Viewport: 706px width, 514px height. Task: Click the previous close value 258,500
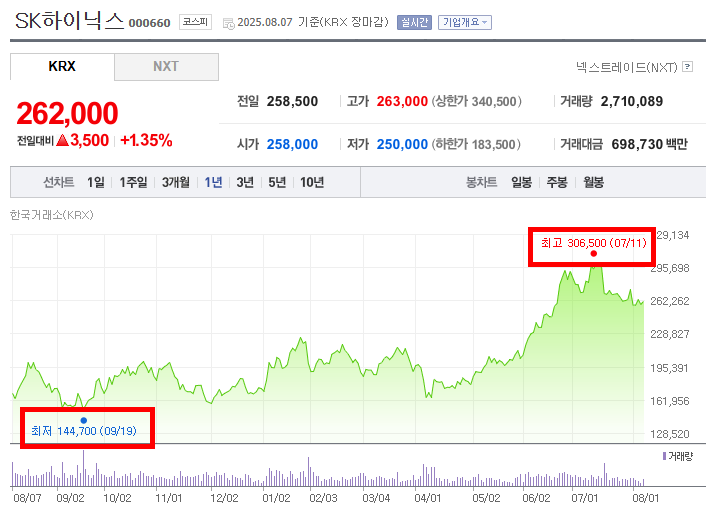tap(292, 101)
